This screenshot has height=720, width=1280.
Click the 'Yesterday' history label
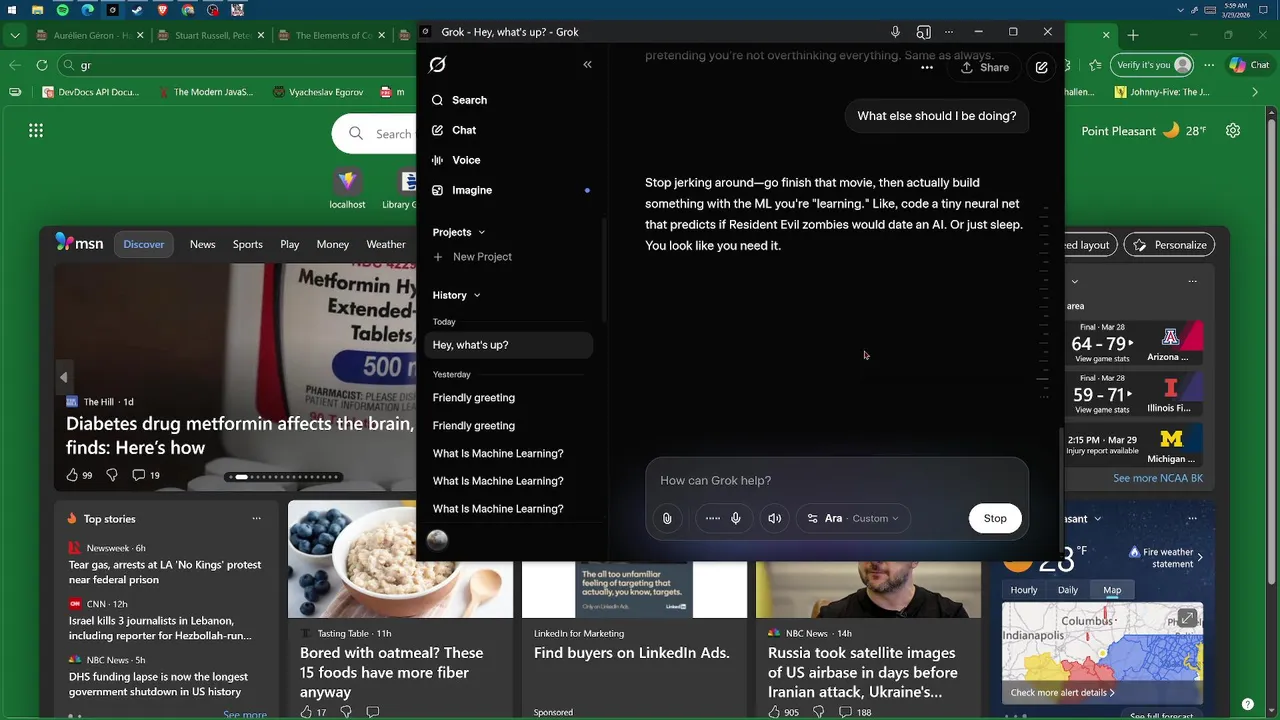pos(451,374)
